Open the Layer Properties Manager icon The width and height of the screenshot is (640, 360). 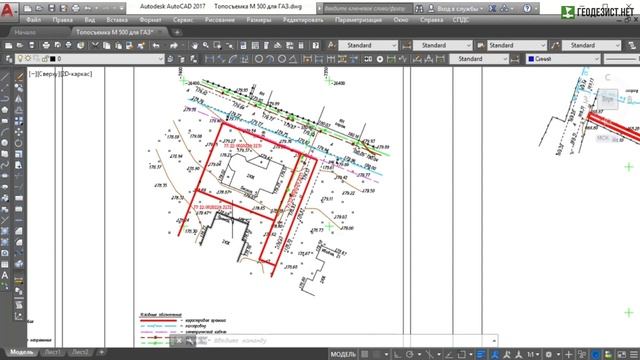point(9,59)
